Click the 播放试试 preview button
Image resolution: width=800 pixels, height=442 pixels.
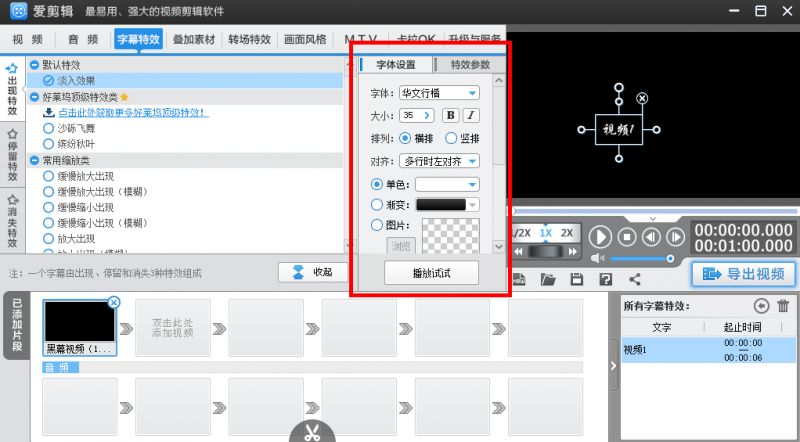(431, 273)
